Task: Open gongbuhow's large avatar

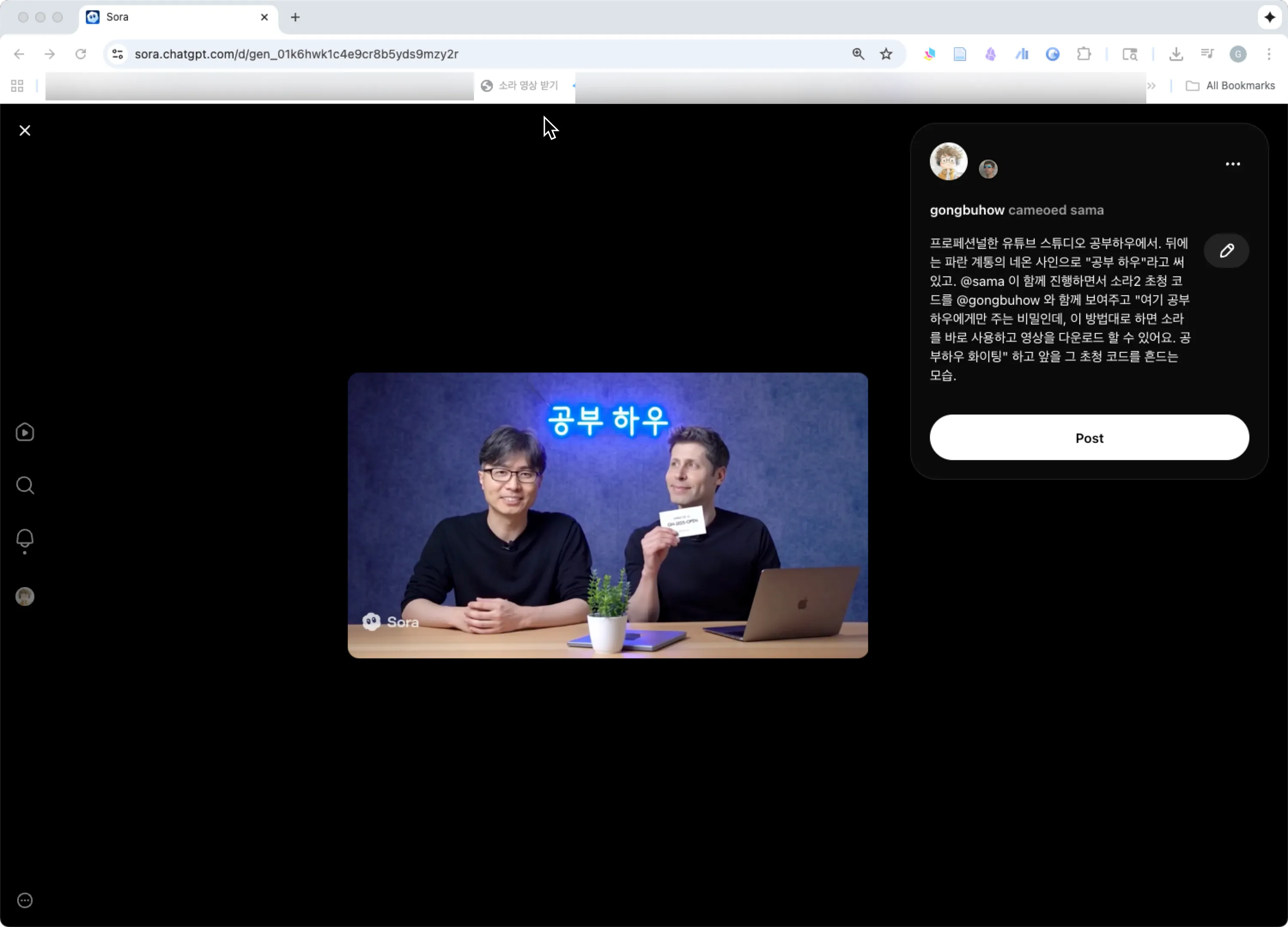Action: pos(948,161)
